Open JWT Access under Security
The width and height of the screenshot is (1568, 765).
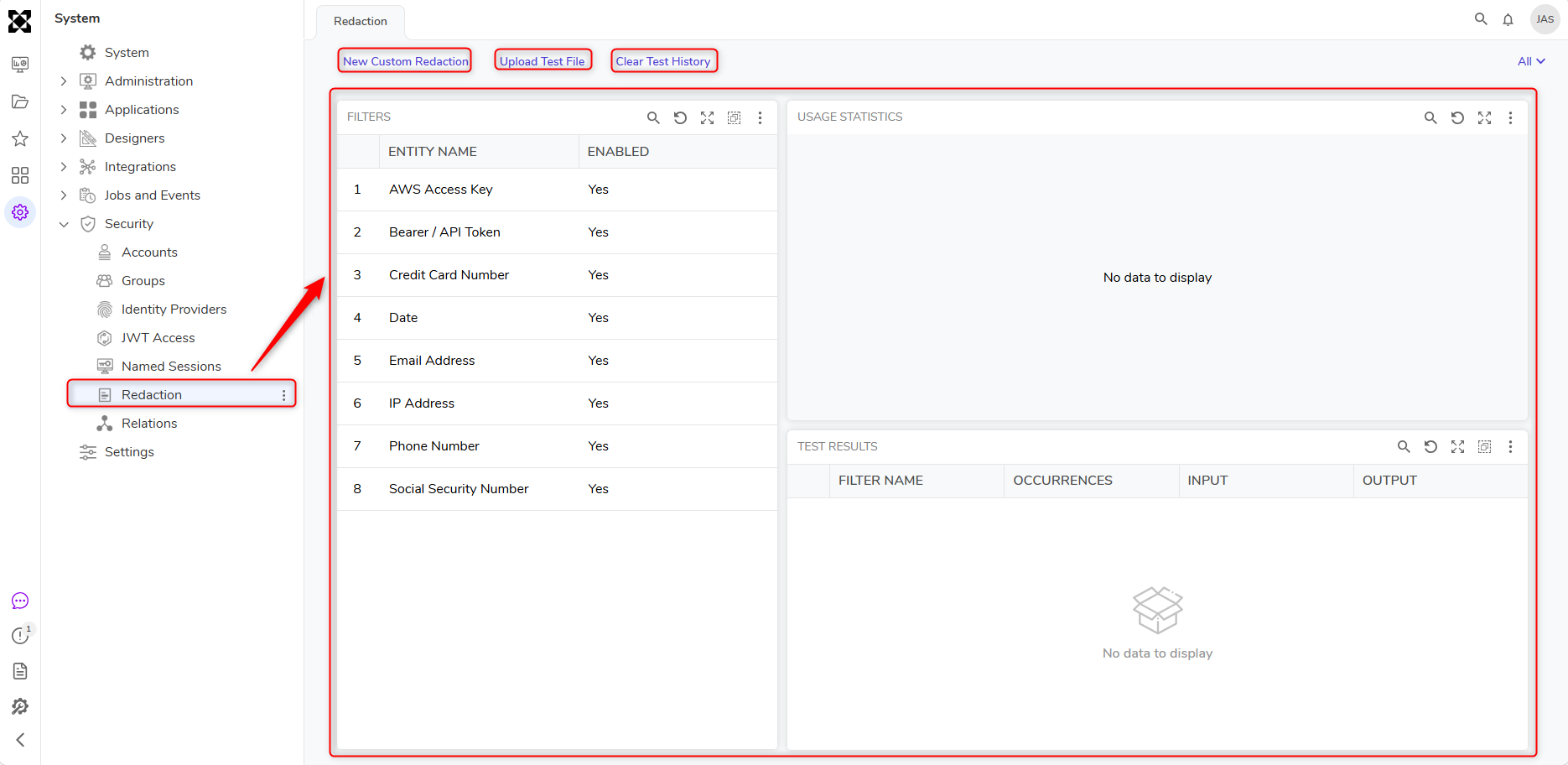pos(158,338)
